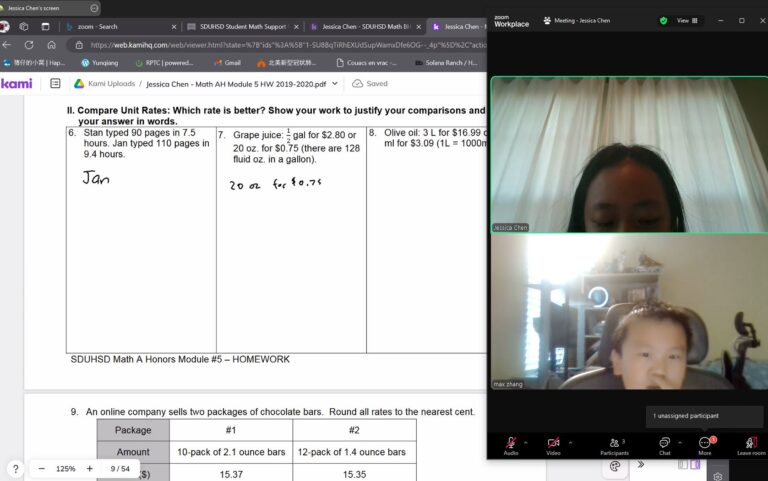Click the handwritten Jan answer
Viewport: 768px width, 481px height.
point(96,177)
